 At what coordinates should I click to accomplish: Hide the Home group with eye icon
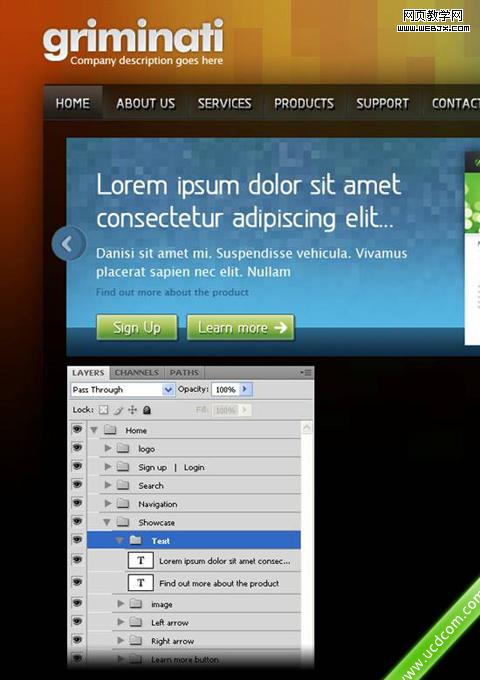point(77,429)
